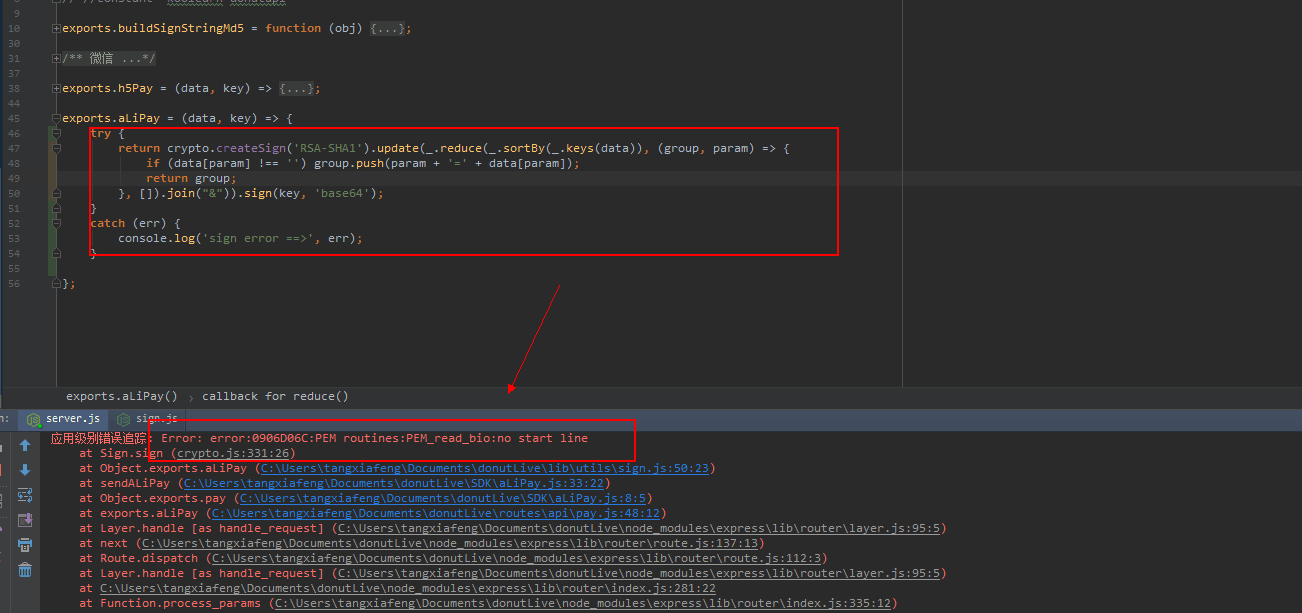Click the 'sign error ==>' string
Viewport: 1302px width, 613px height.
click(258, 238)
